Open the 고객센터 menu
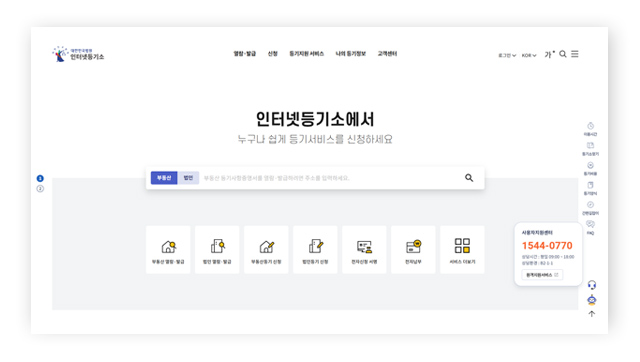Viewport: 640px width, 362px height. click(x=387, y=54)
